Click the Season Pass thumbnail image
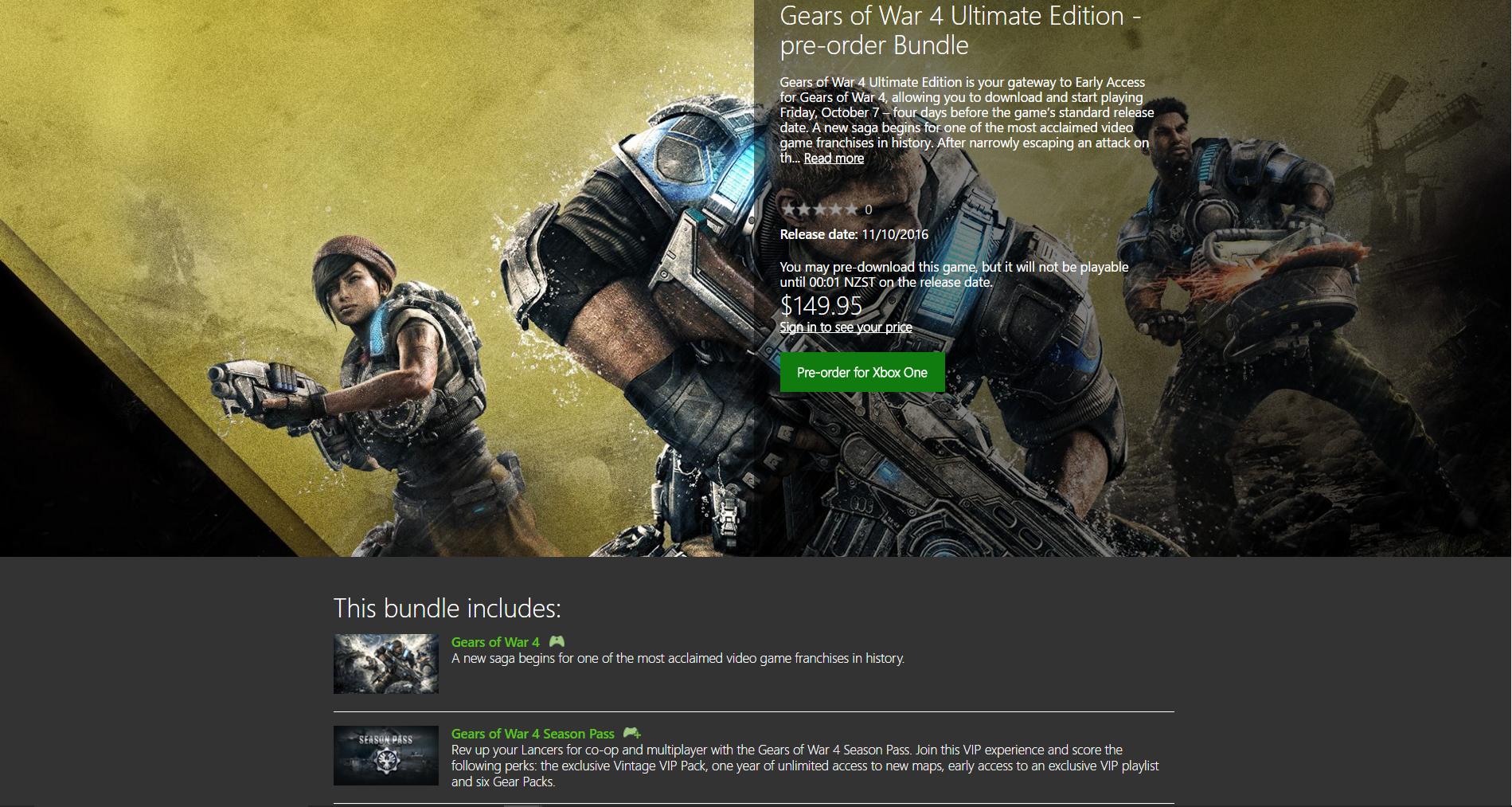This screenshot has width=1512, height=807. pyautogui.click(x=386, y=755)
